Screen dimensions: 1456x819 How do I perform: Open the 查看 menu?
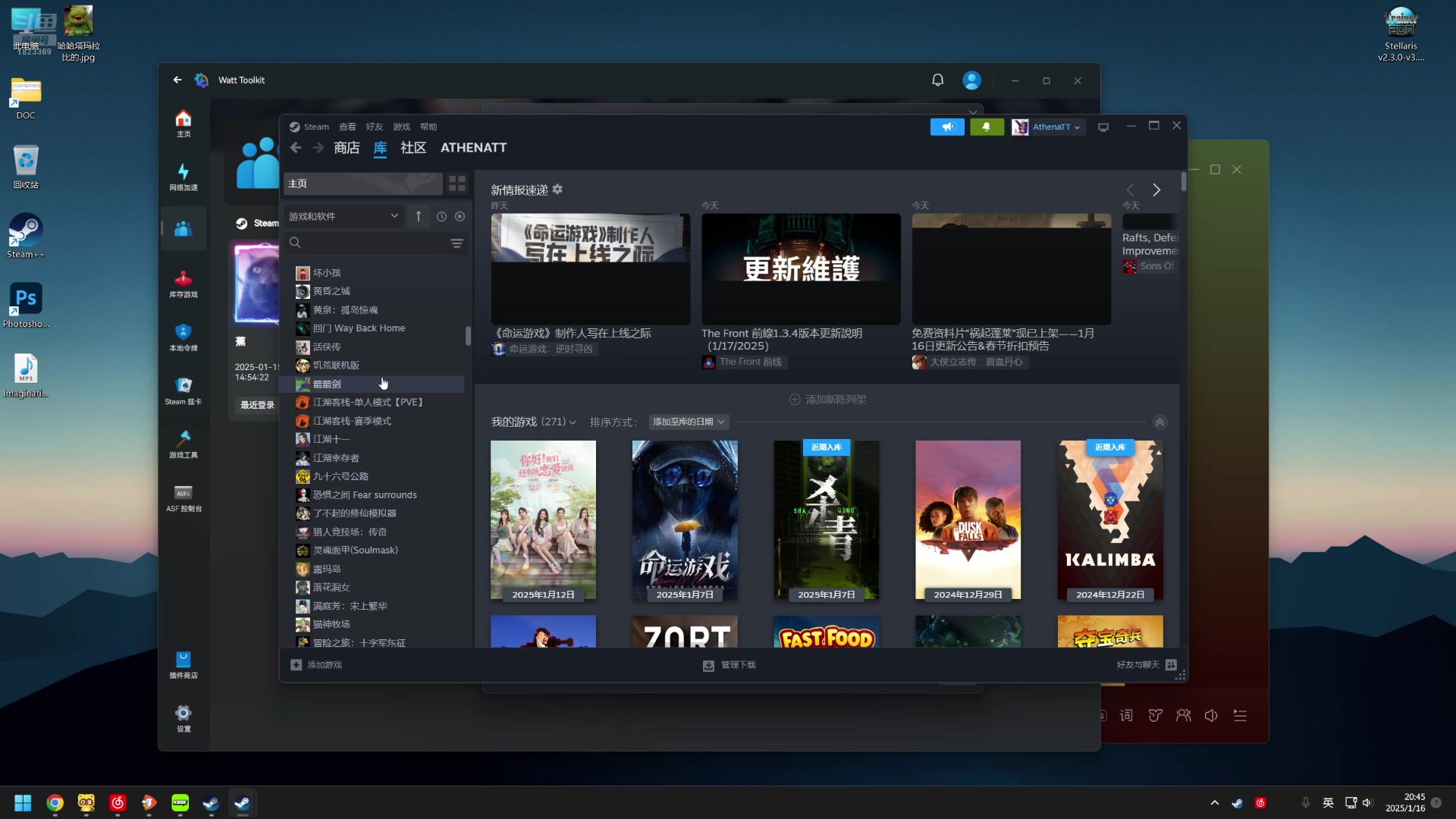(347, 127)
